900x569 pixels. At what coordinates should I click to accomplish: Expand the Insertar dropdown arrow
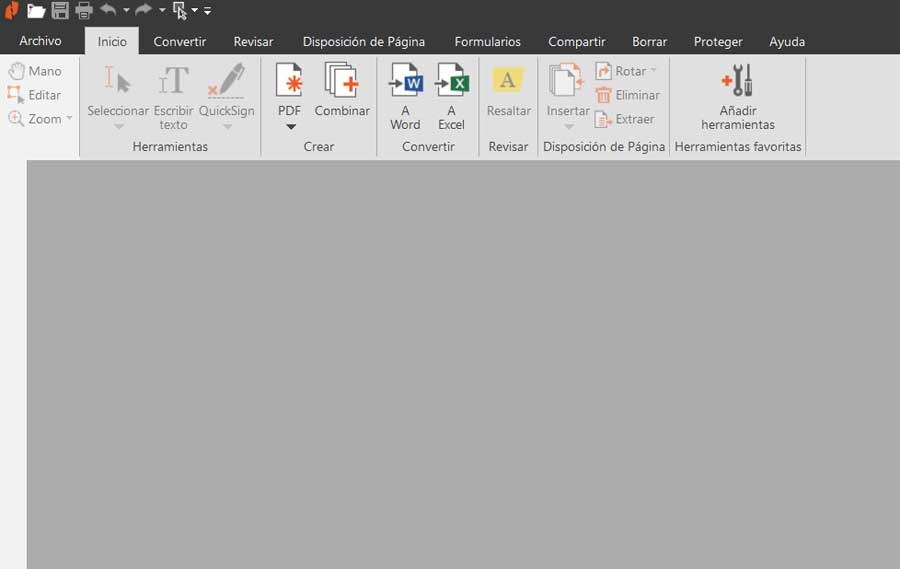568,126
